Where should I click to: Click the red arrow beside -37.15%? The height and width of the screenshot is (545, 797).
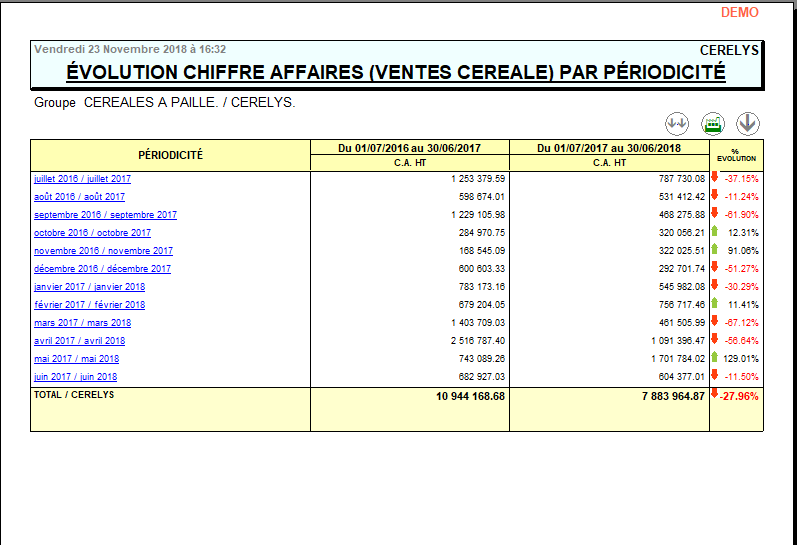tap(715, 177)
